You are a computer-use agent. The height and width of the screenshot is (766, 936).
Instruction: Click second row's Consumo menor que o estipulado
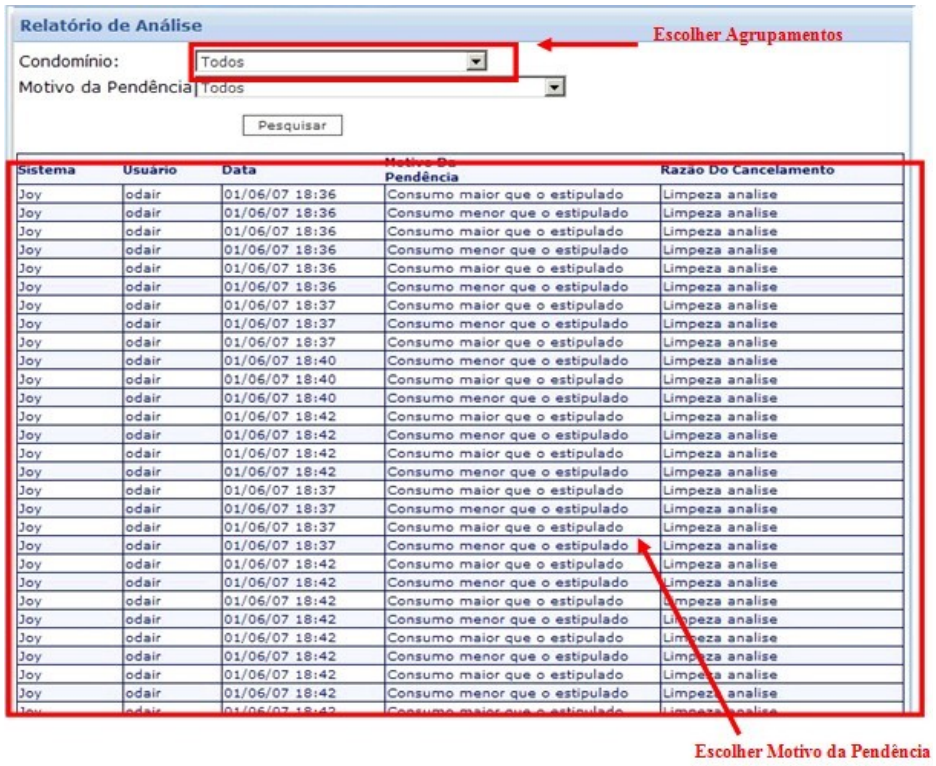point(507,213)
